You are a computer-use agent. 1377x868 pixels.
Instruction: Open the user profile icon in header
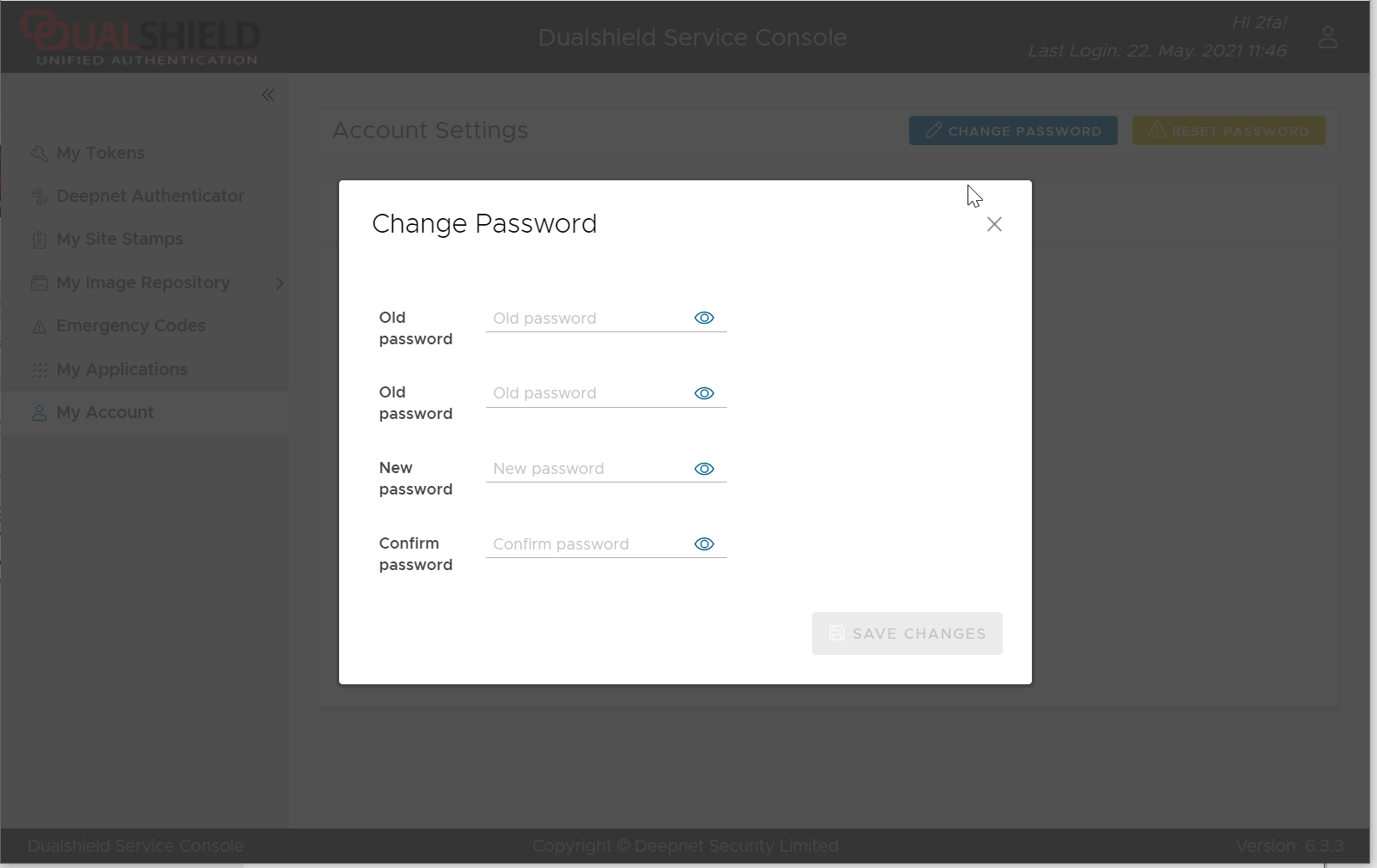coord(1327,37)
